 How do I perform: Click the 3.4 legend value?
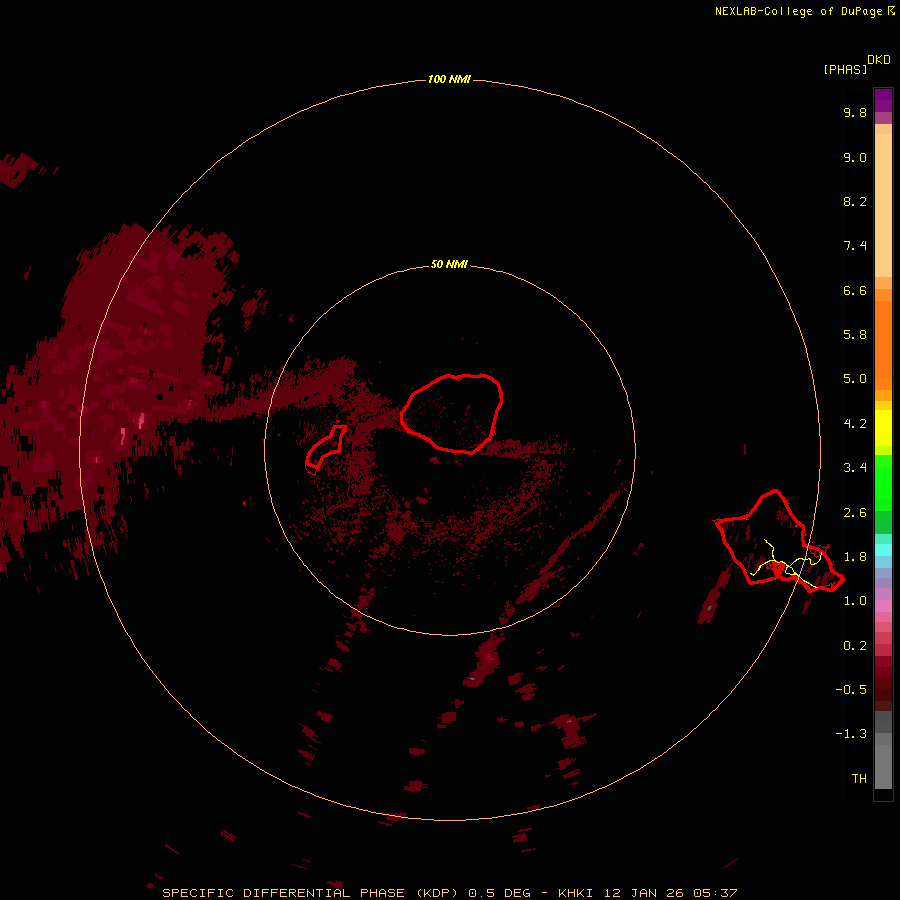[855, 468]
